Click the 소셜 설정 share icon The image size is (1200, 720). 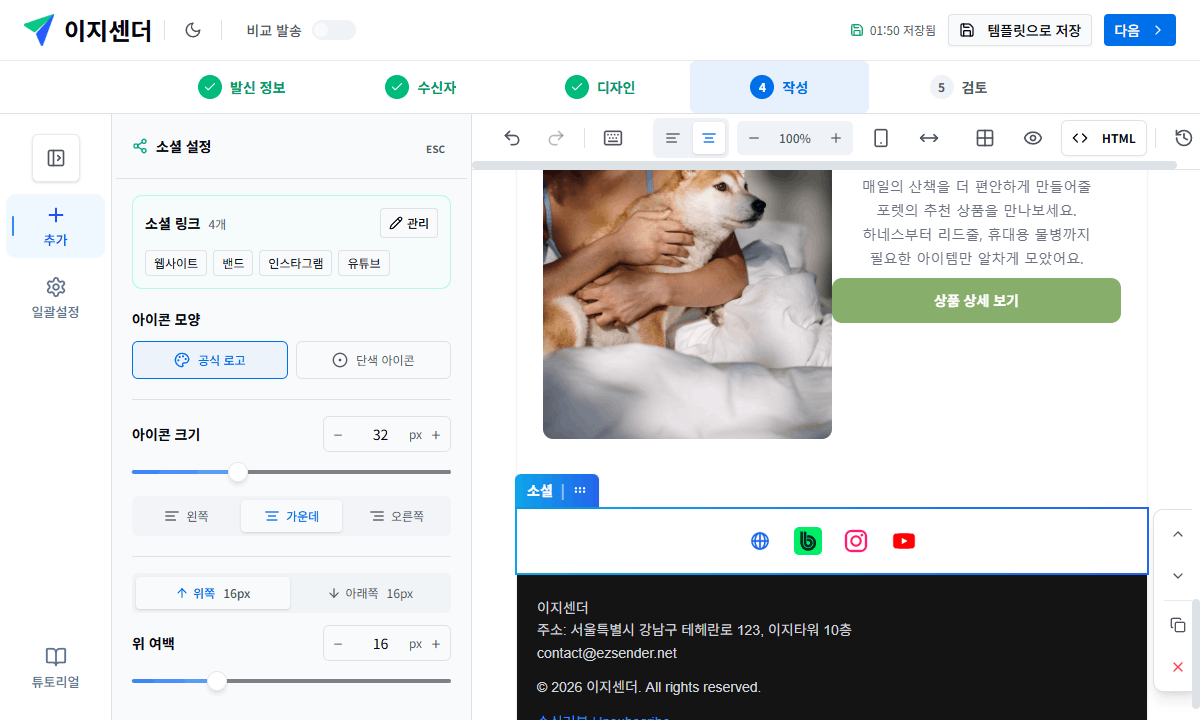coord(140,147)
